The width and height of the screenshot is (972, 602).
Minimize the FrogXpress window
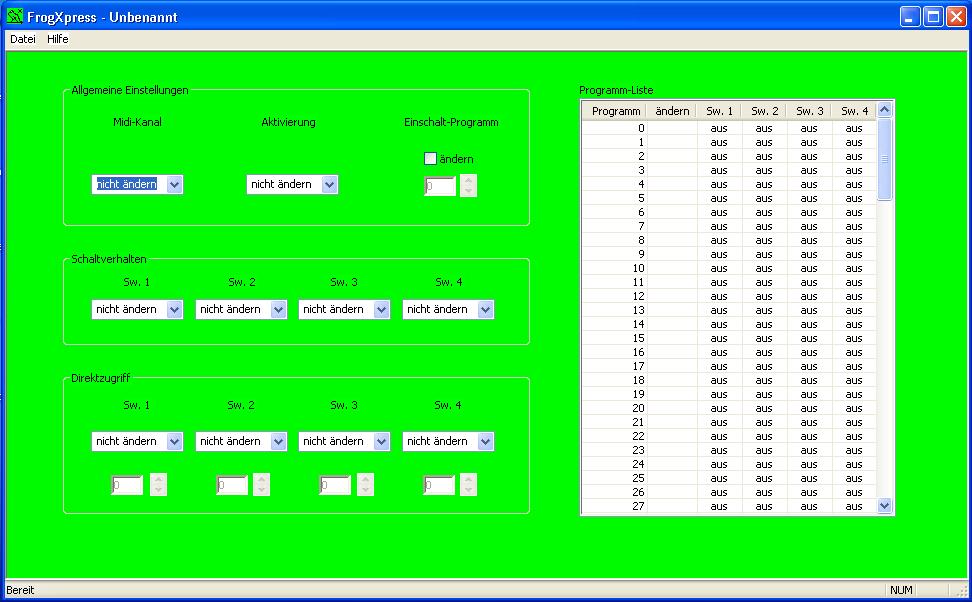coord(909,17)
